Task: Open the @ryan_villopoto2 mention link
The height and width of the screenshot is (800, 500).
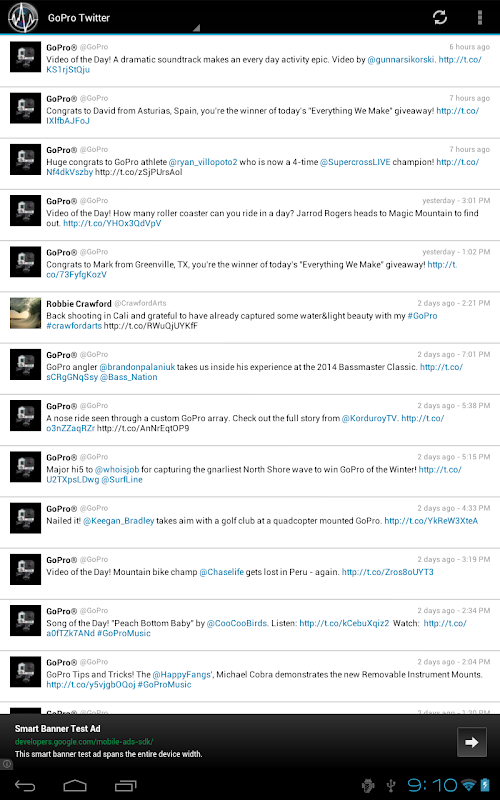Action: [203, 162]
